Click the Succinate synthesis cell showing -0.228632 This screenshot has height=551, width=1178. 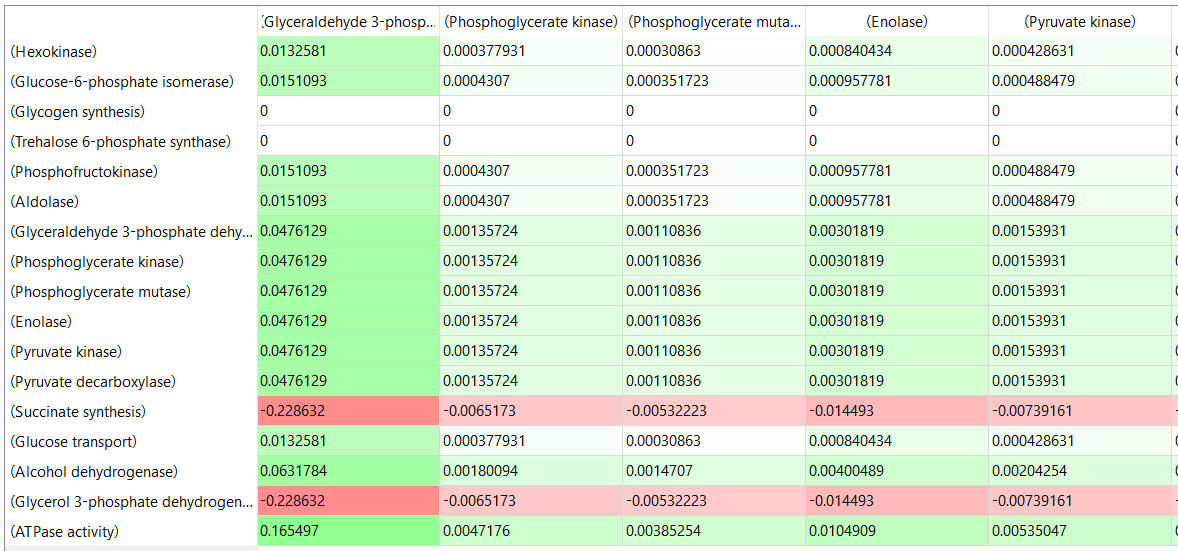pos(348,411)
